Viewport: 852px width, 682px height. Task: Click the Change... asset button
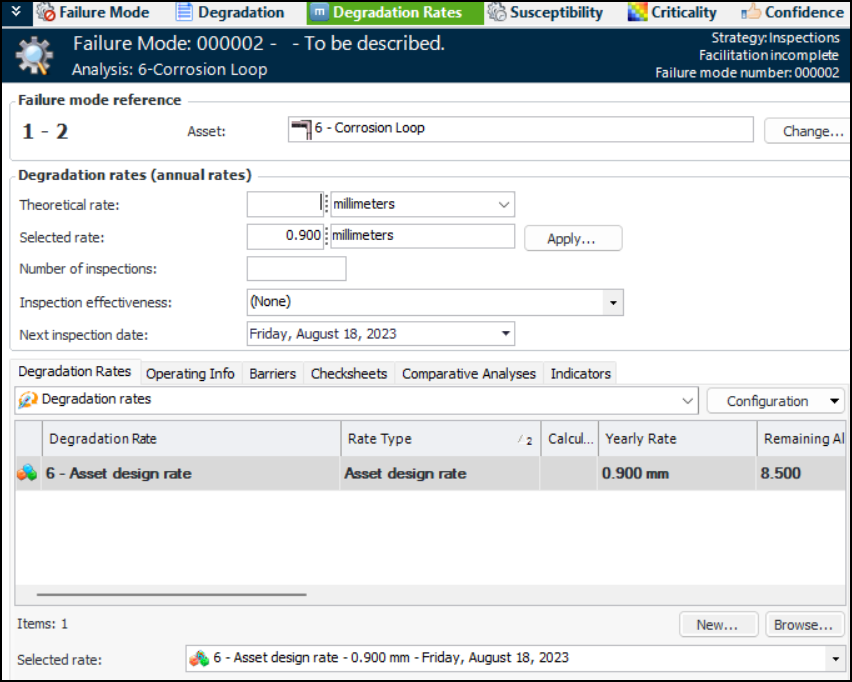click(x=805, y=131)
